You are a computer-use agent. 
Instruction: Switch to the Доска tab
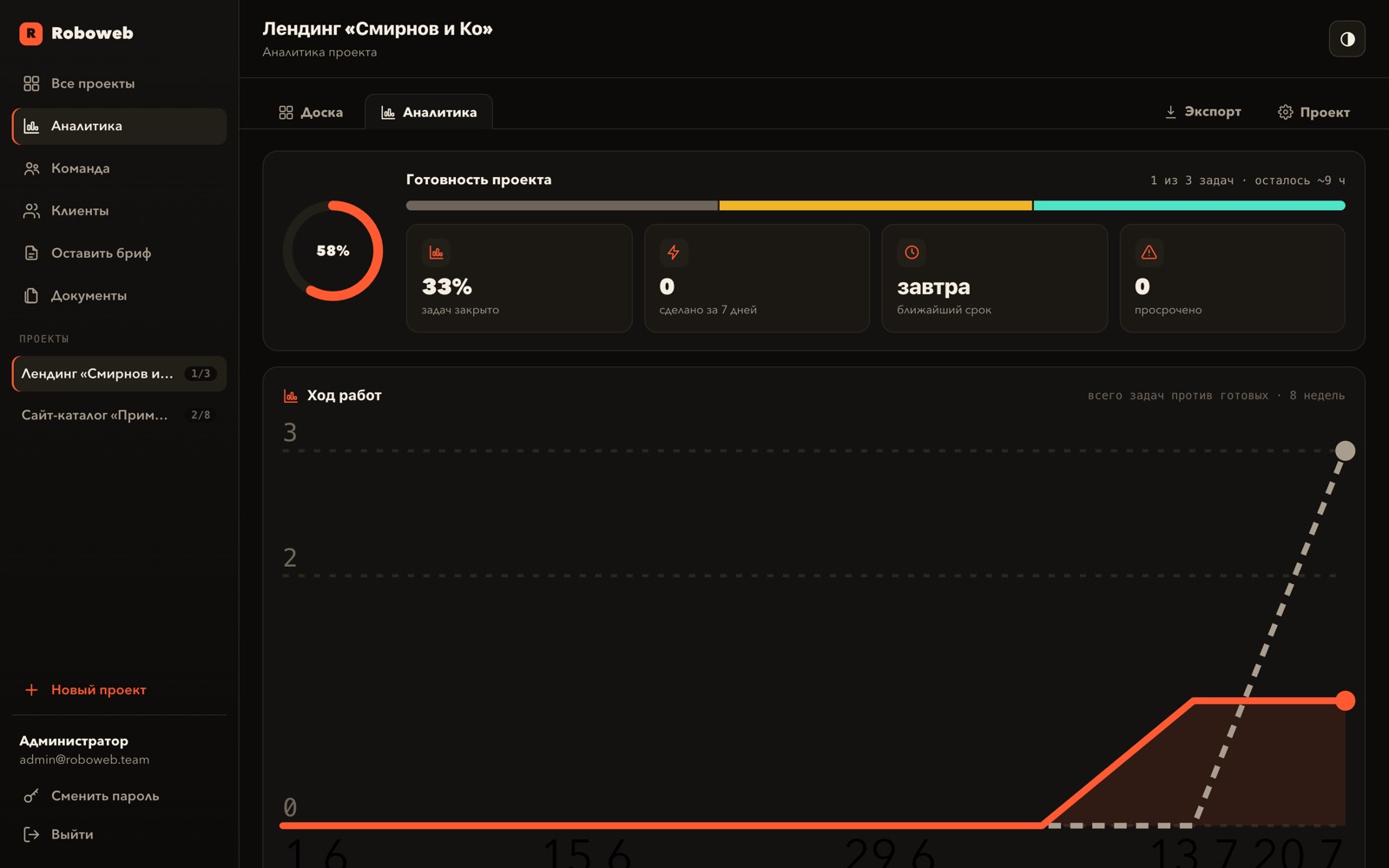pyautogui.click(x=311, y=112)
